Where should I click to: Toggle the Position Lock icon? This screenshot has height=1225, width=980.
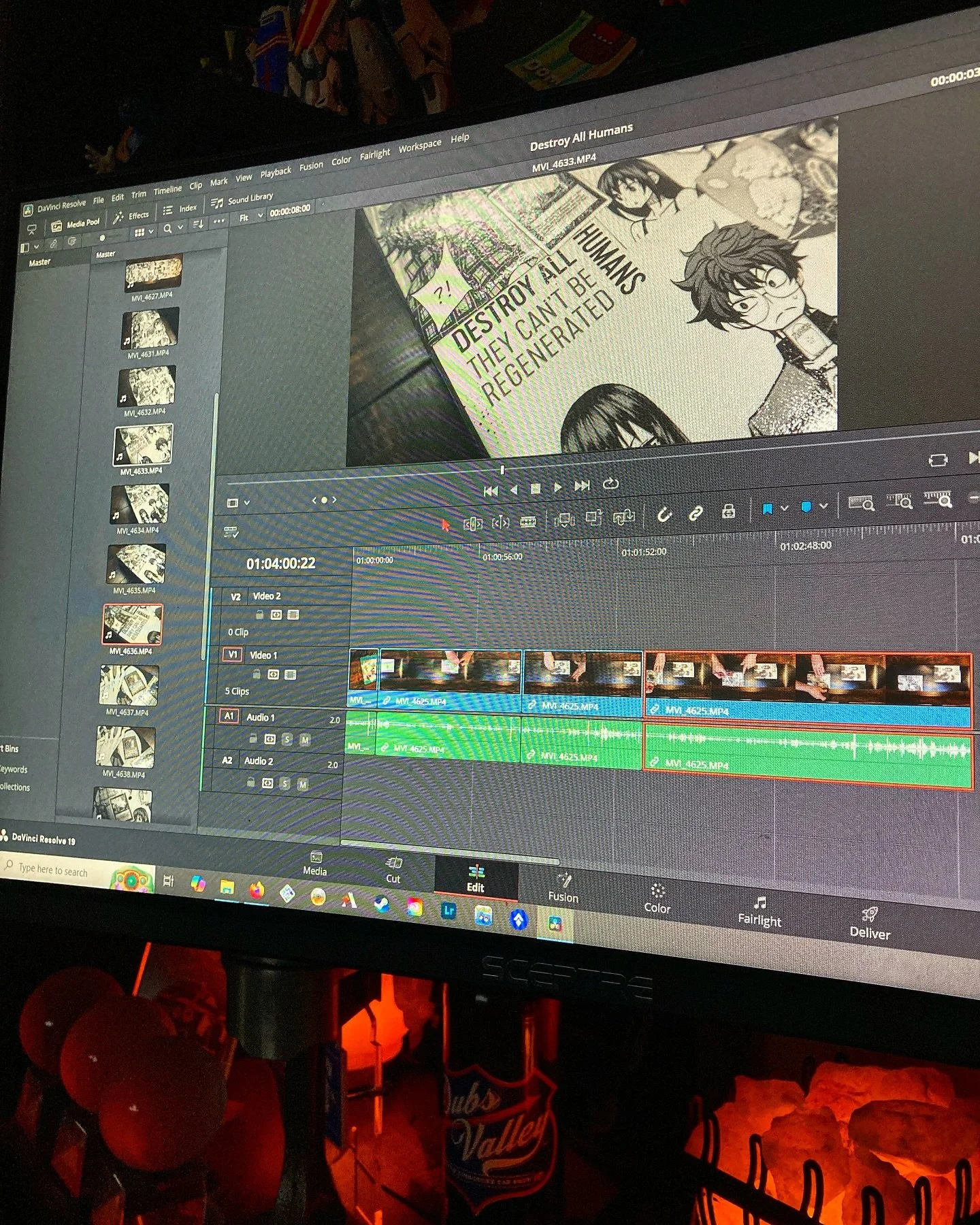(728, 511)
